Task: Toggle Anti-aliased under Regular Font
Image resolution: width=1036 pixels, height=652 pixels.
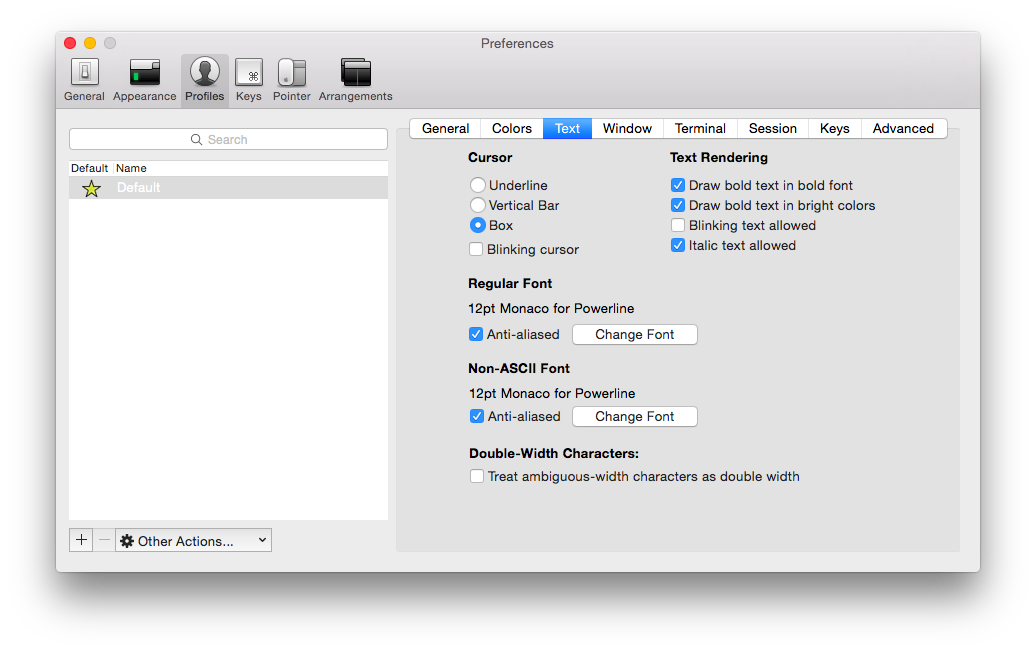Action: pos(476,334)
